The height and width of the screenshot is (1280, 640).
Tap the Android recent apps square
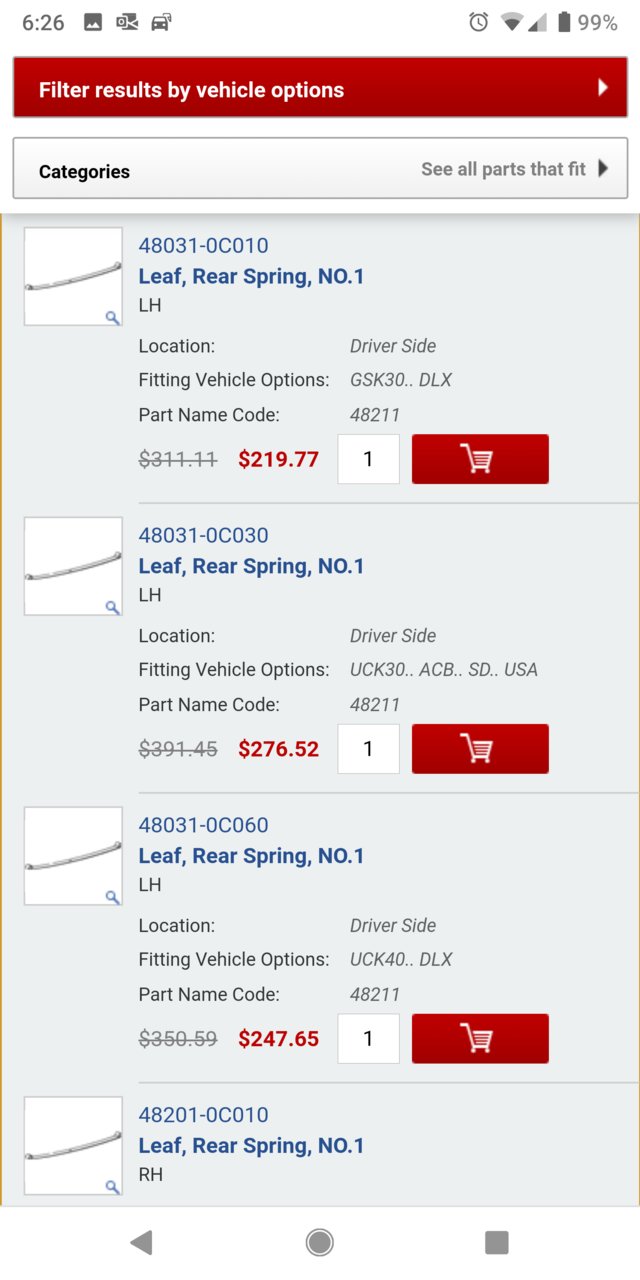click(497, 1242)
